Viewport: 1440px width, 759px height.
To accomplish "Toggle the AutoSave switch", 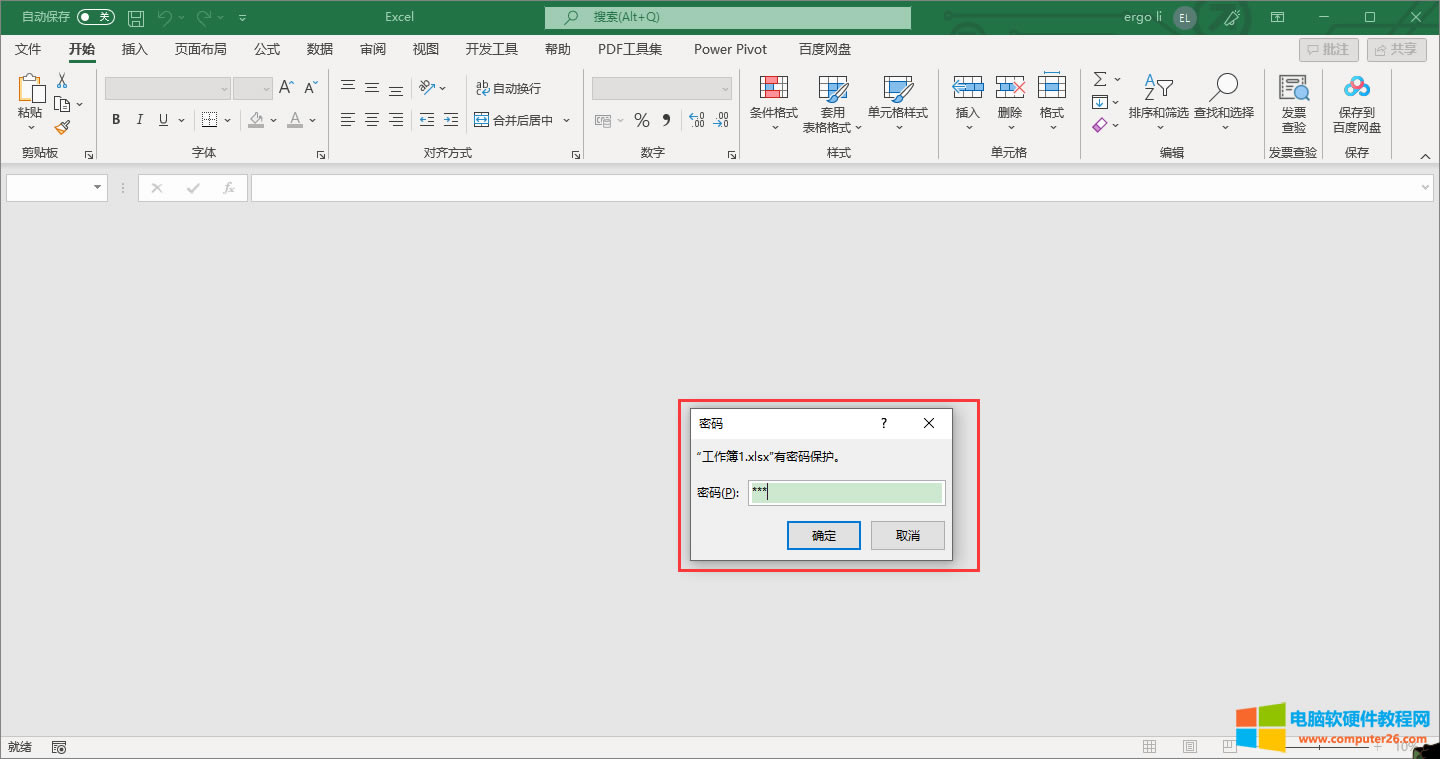I will 96,17.
